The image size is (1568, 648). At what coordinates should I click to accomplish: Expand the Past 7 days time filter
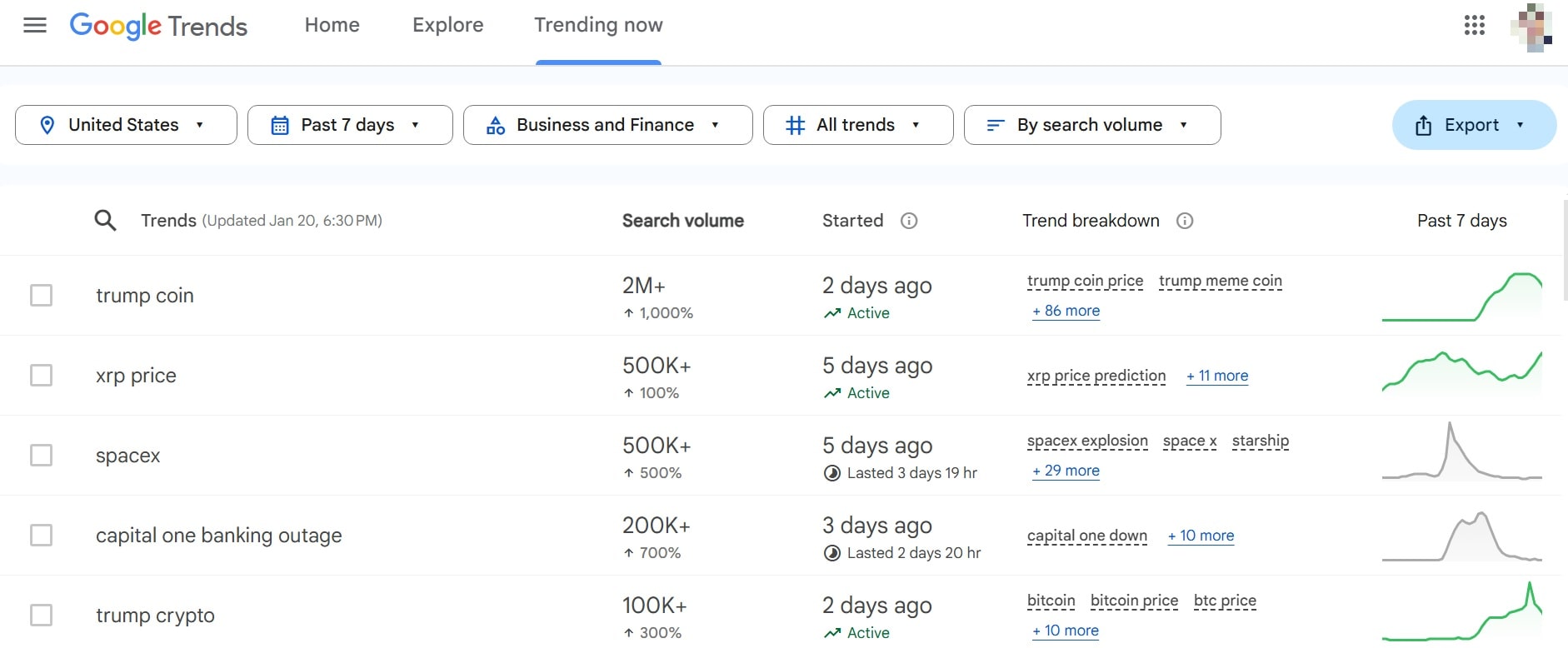[350, 125]
